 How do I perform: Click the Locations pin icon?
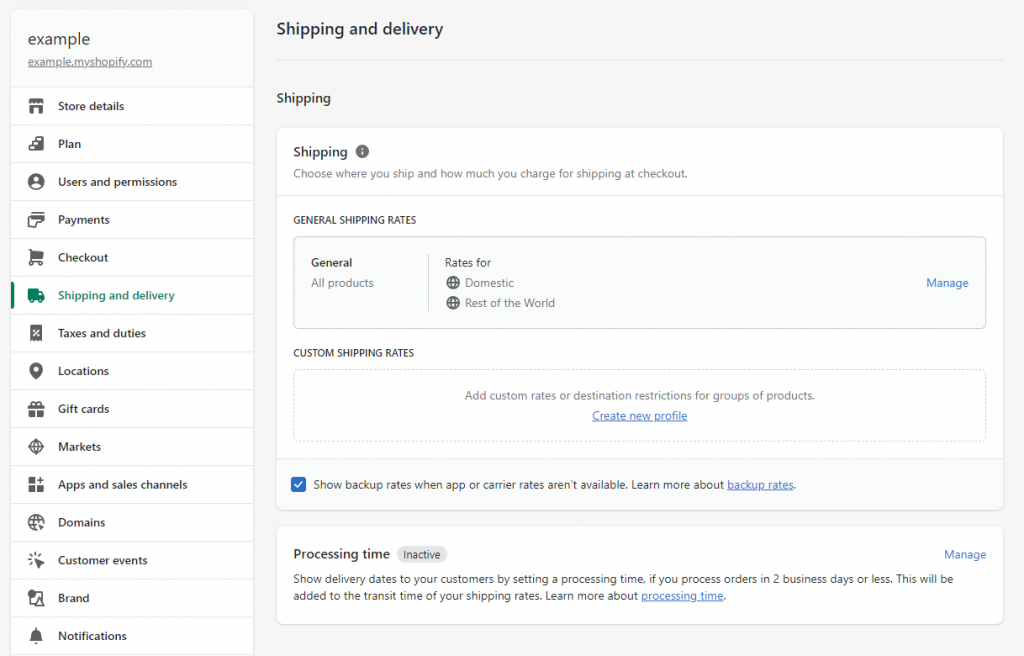(x=36, y=371)
